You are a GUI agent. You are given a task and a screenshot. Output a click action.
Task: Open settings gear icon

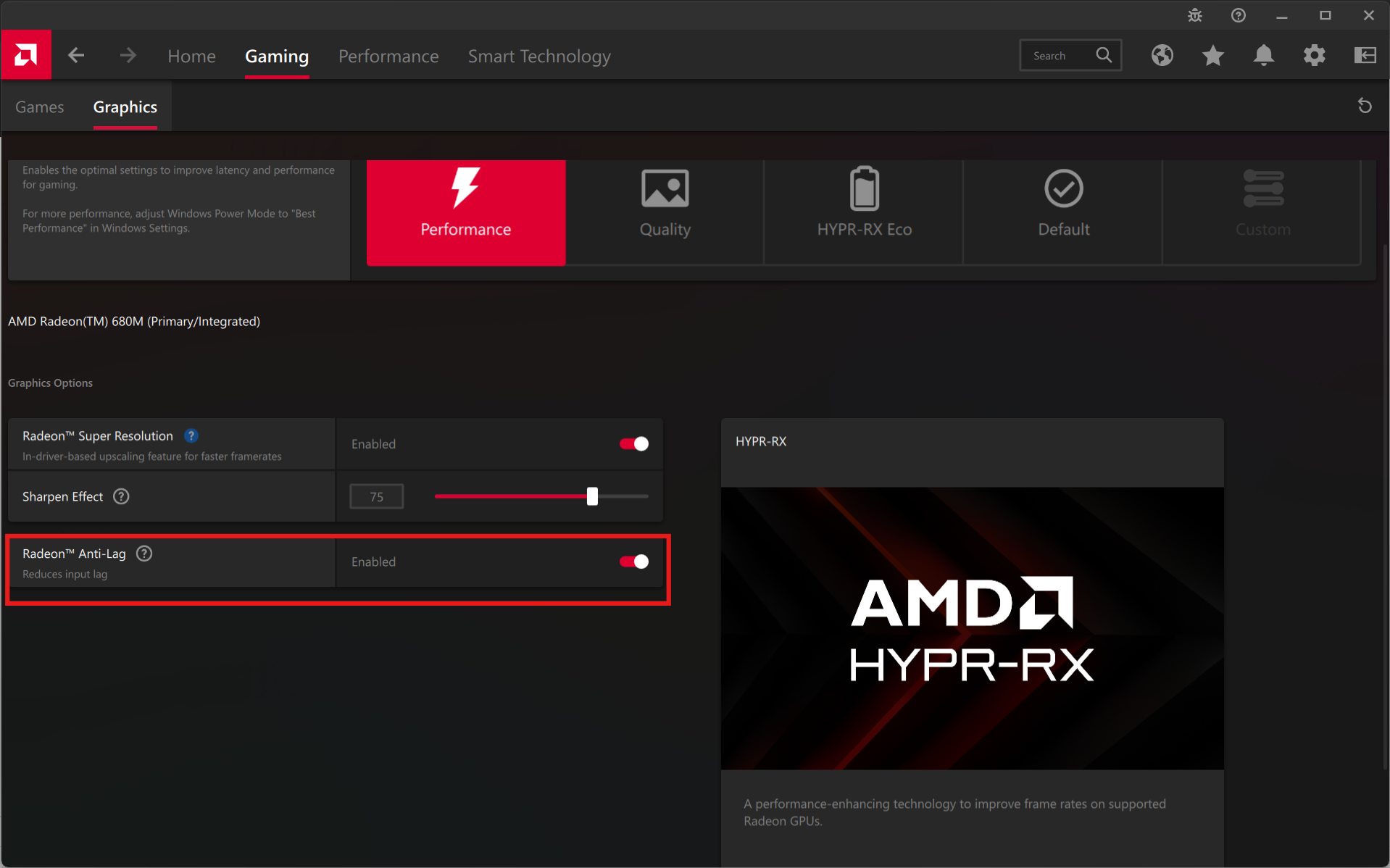click(x=1315, y=55)
